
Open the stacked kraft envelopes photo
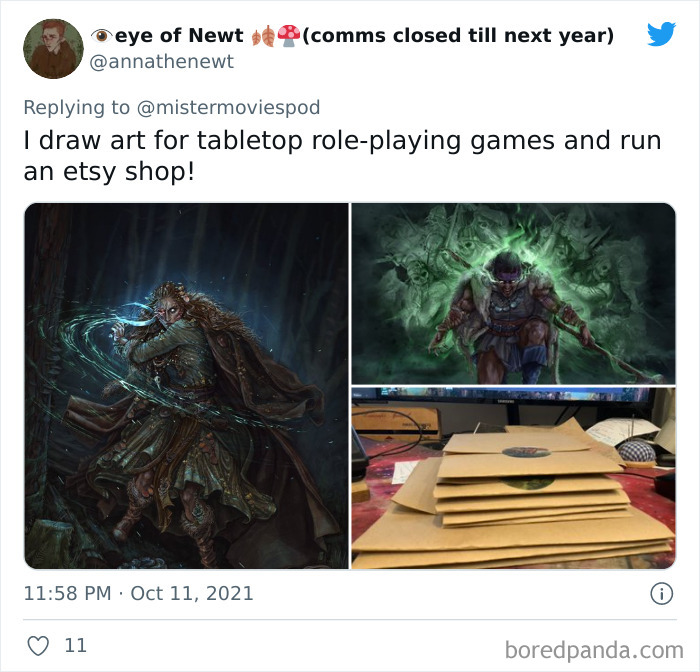(x=513, y=478)
